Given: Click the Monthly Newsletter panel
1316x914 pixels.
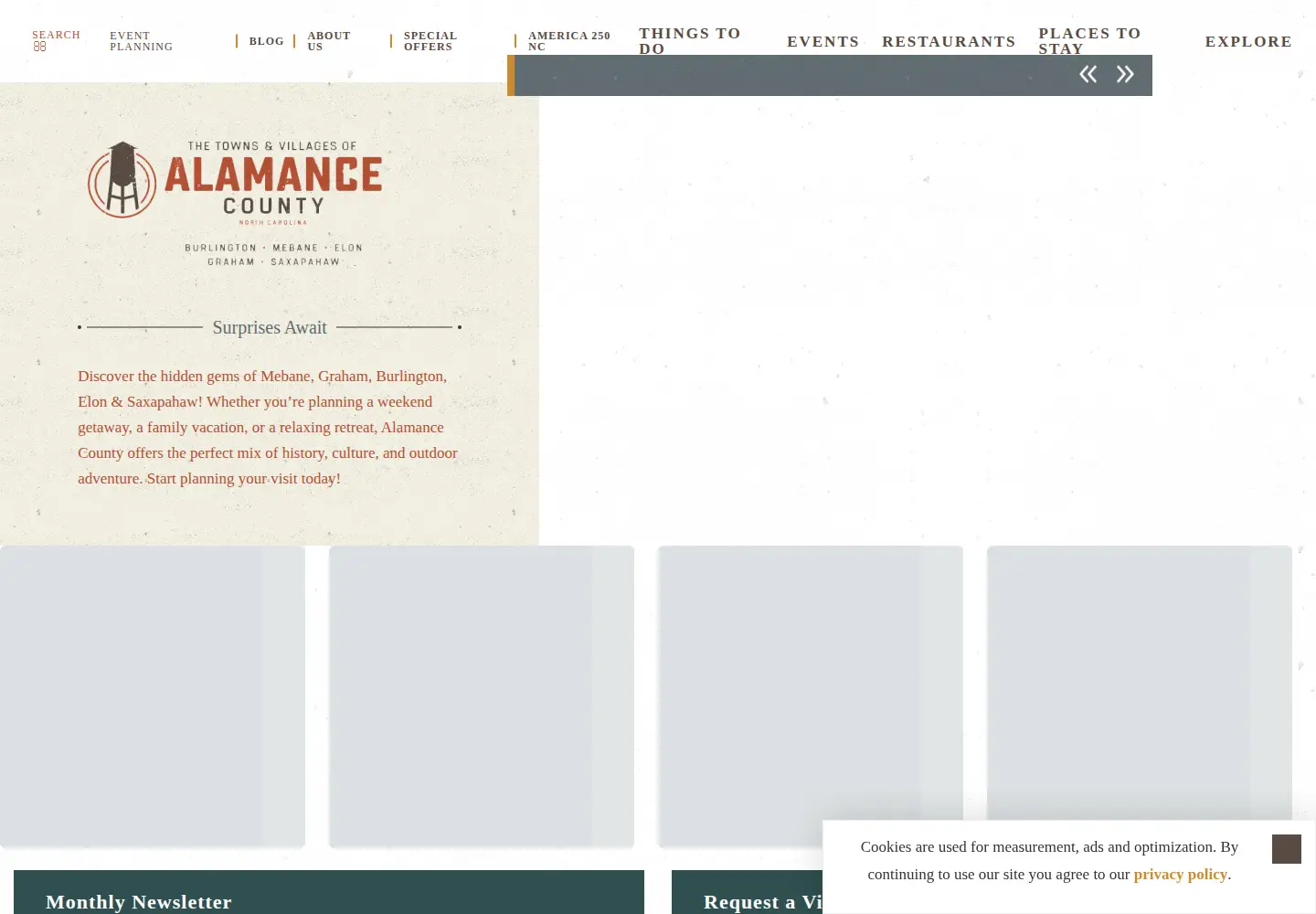Looking at the screenshot, I should 329,892.
